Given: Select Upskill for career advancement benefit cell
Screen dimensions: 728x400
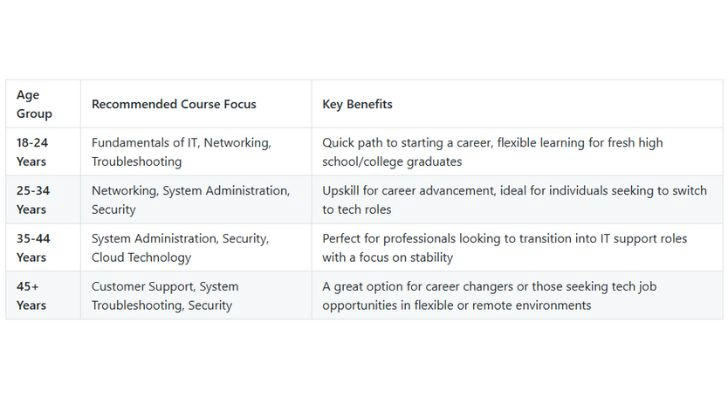Looking at the screenshot, I should click(514, 200).
